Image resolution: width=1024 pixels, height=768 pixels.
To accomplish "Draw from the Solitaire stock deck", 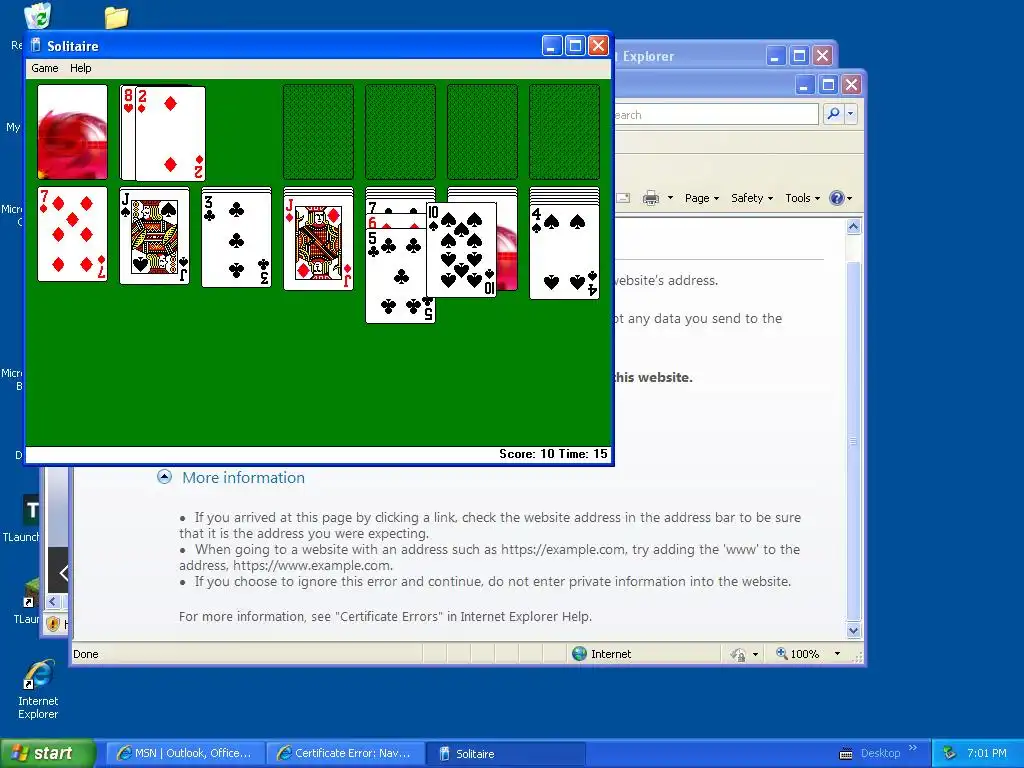I will pyautogui.click(x=72, y=131).
